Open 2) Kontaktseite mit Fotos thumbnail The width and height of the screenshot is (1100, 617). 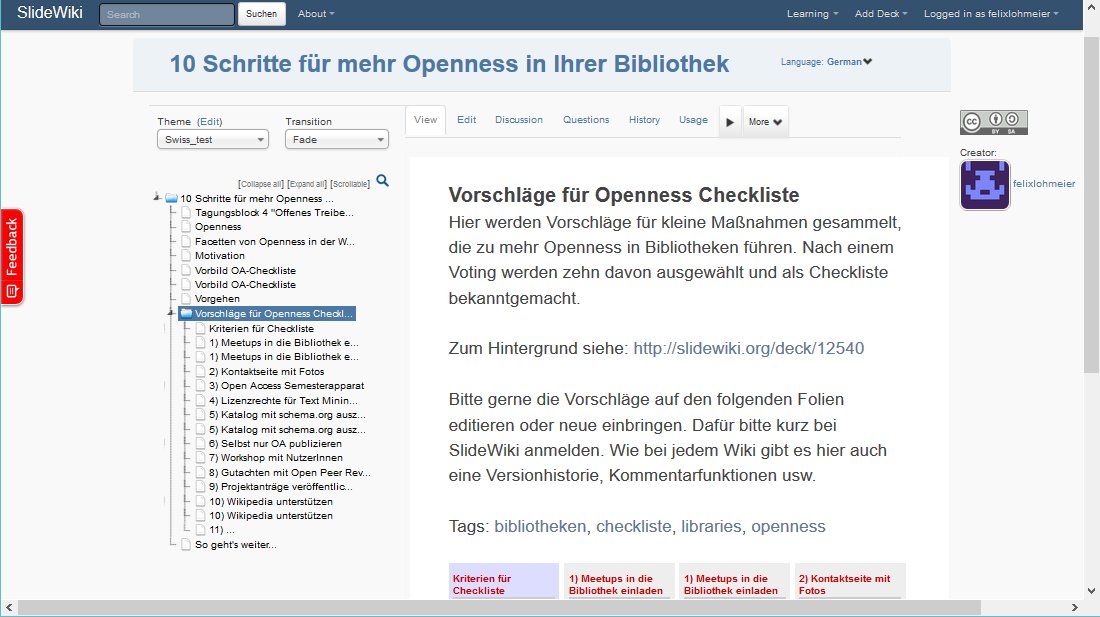(x=850, y=581)
